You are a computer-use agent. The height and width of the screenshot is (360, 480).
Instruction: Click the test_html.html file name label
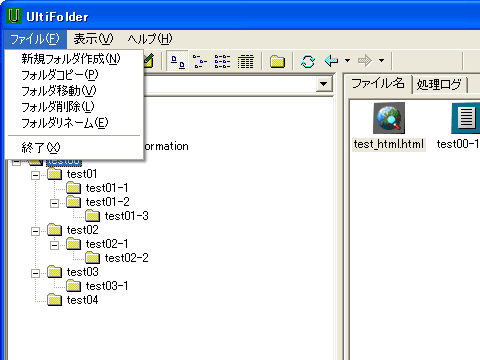(389, 144)
